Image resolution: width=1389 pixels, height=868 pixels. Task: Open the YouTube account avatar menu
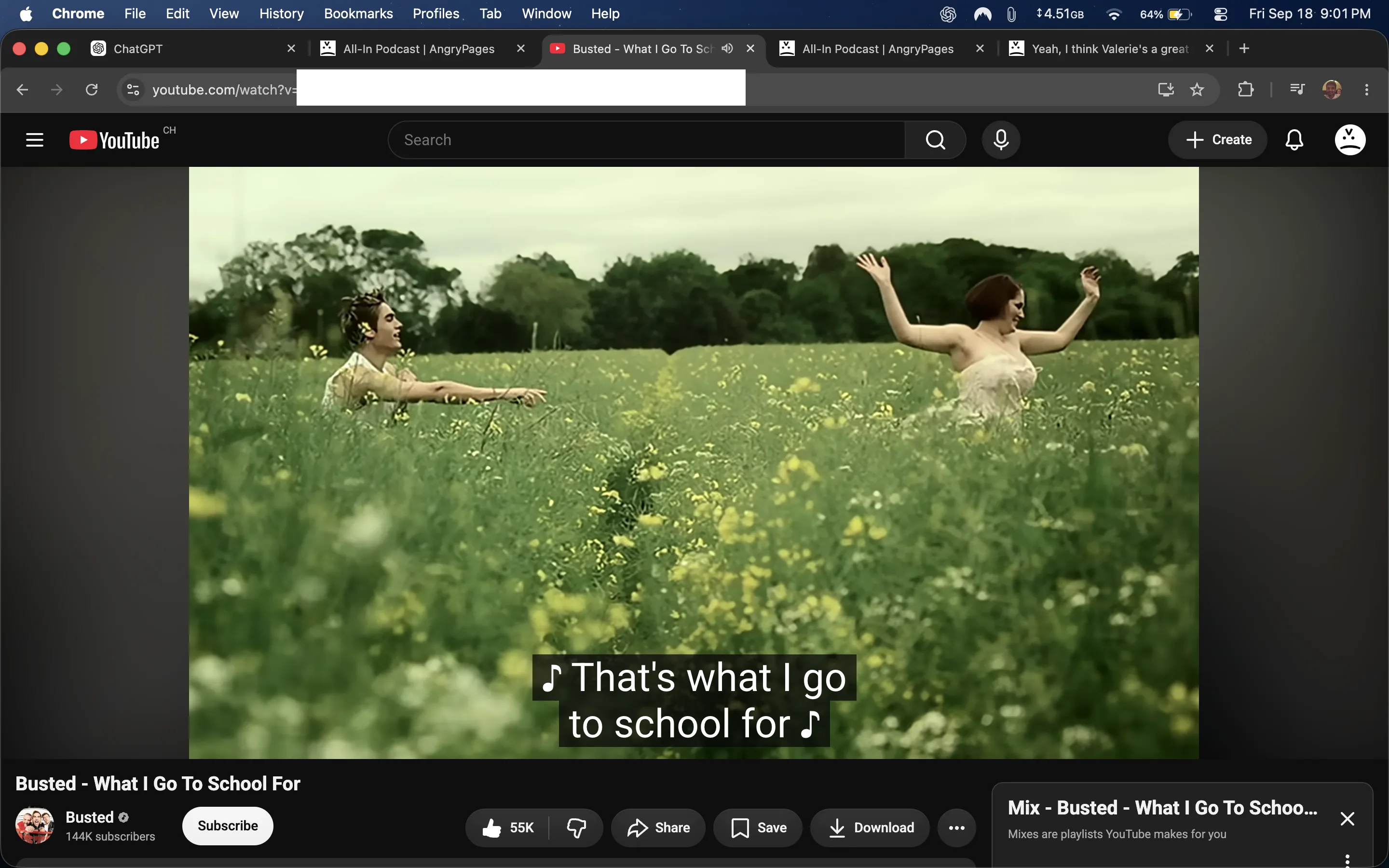1350,139
